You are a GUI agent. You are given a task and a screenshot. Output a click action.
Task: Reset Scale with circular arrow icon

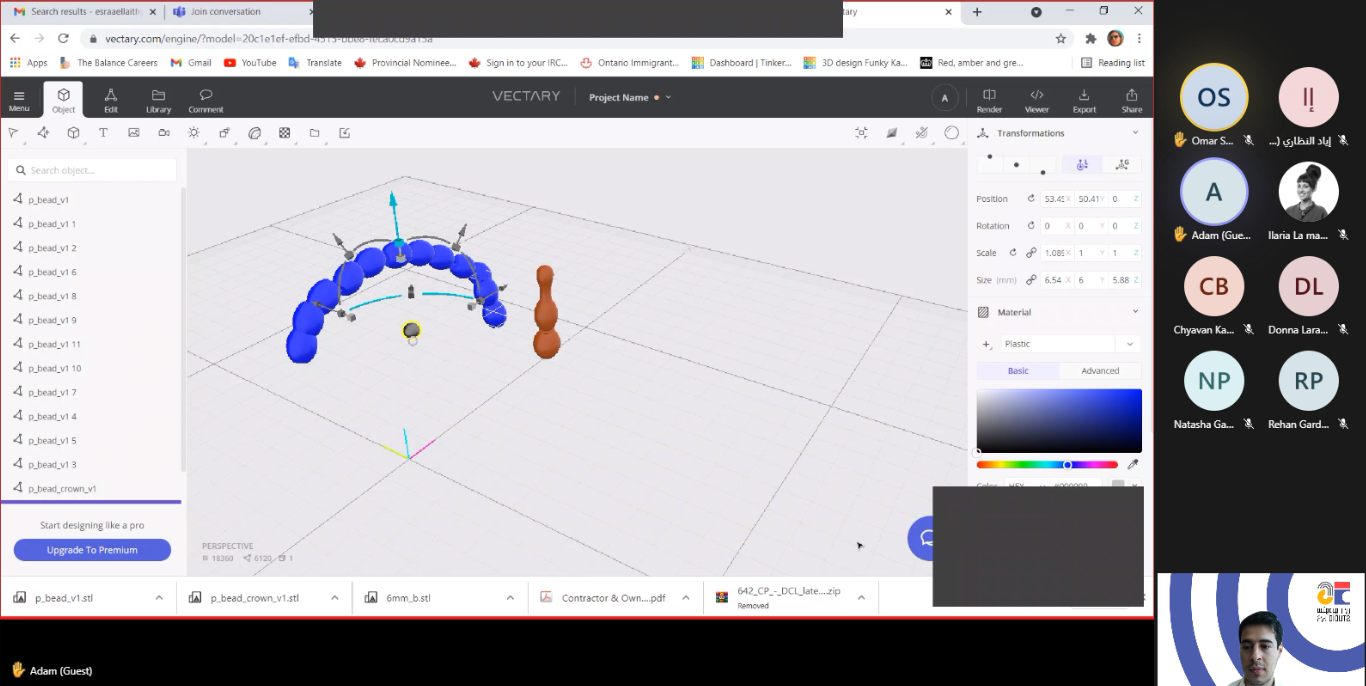point(1012,253)
